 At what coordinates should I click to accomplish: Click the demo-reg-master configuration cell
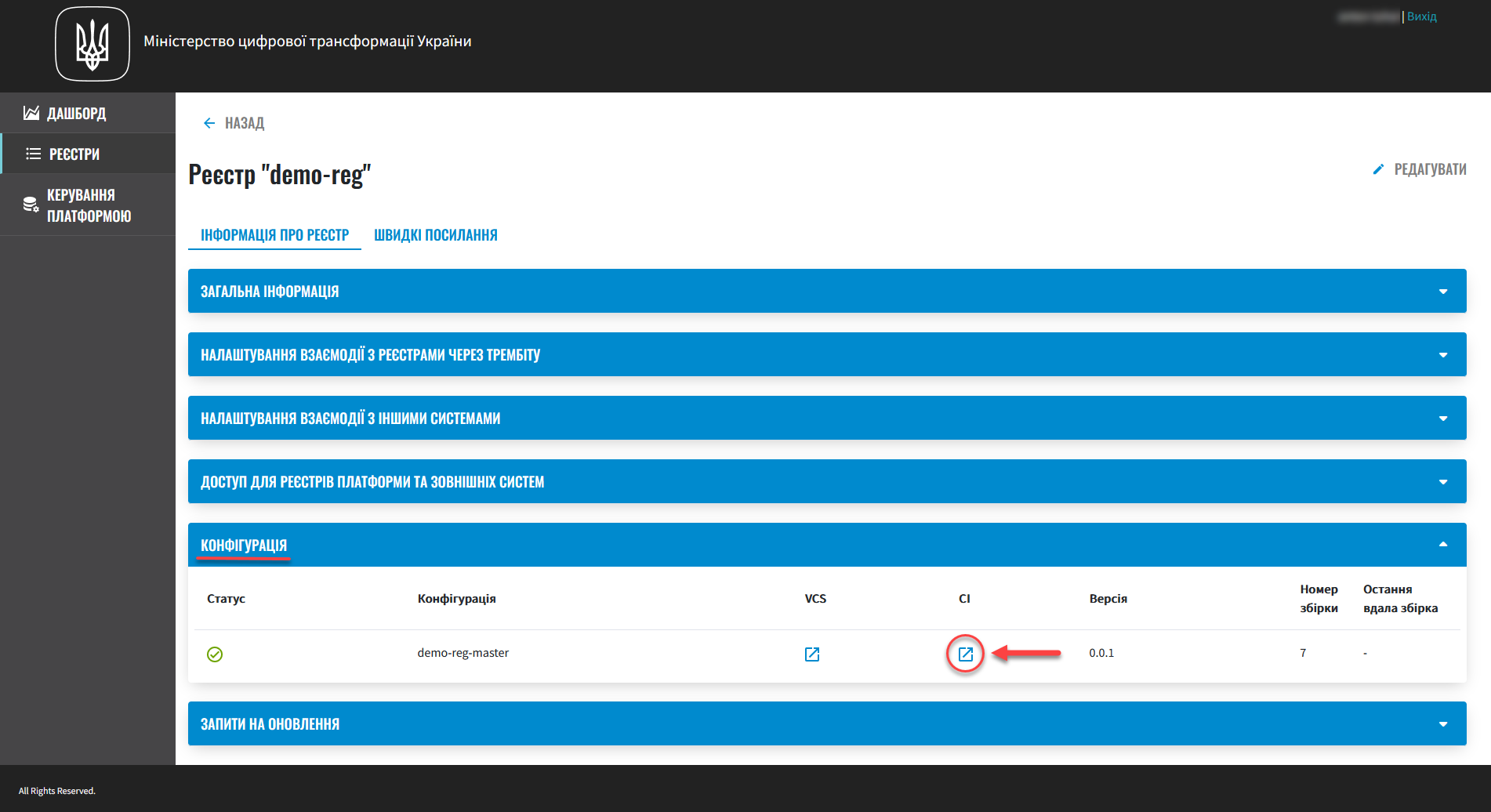point(463,653)
